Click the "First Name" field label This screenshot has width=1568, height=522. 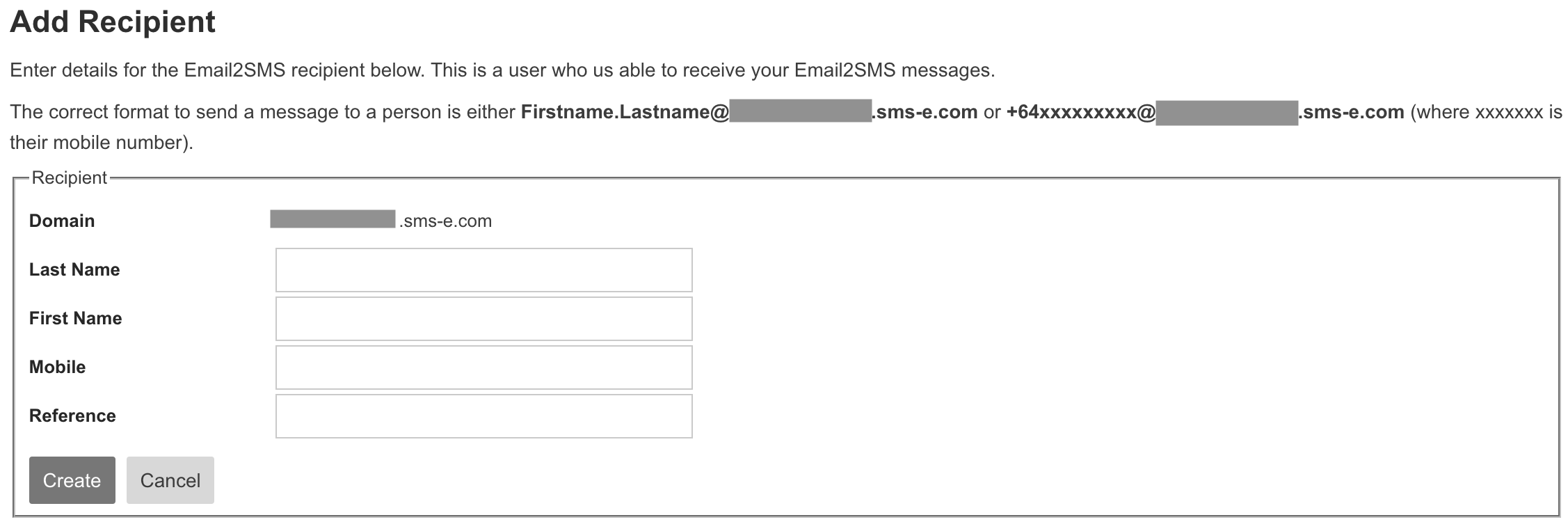tap(75, 319)
